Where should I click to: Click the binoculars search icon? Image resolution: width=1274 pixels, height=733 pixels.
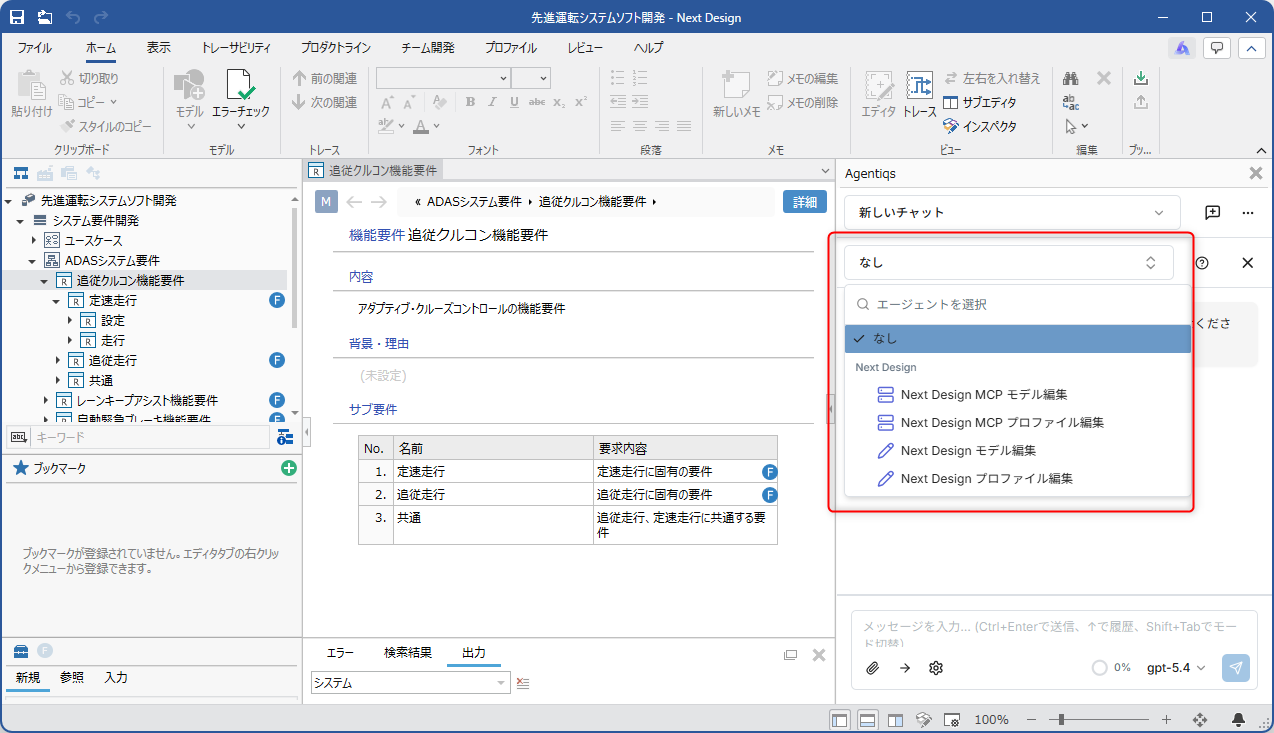click(1071, 78)
